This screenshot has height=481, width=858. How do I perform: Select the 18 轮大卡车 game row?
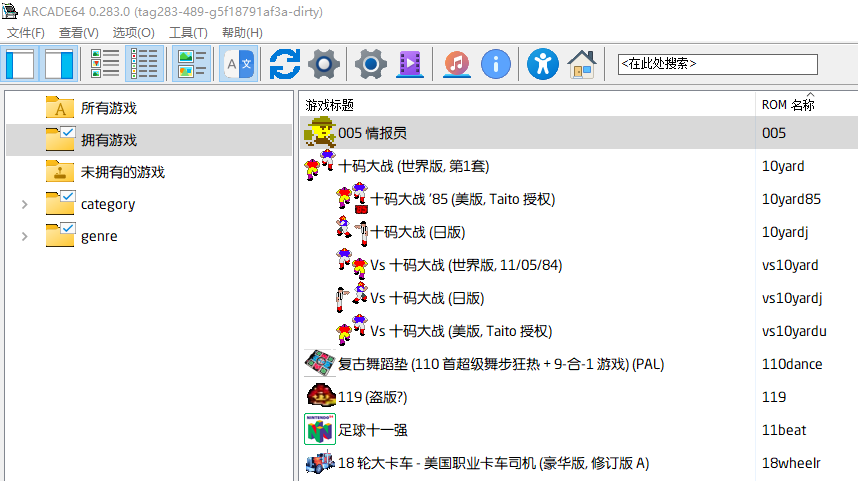[x=579, y=463]
